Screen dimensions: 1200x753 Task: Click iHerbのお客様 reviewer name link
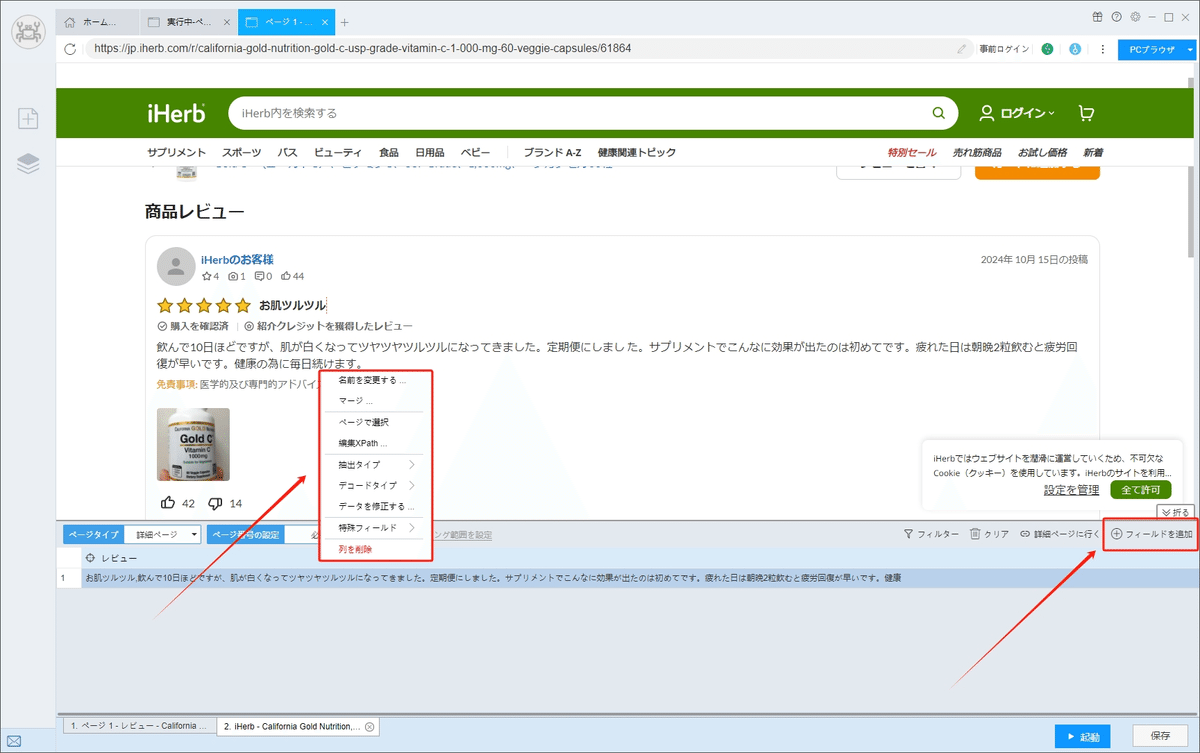[237, 259]
